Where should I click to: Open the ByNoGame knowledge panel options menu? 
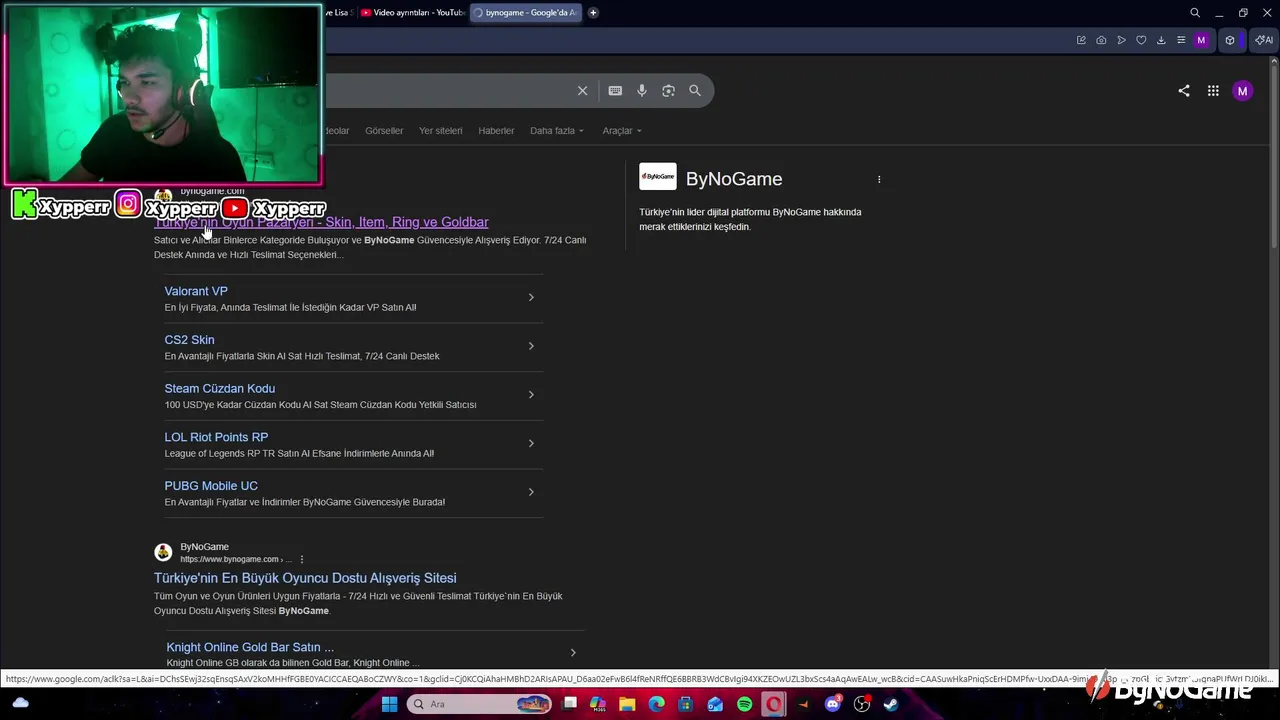(x=879, y=179)
